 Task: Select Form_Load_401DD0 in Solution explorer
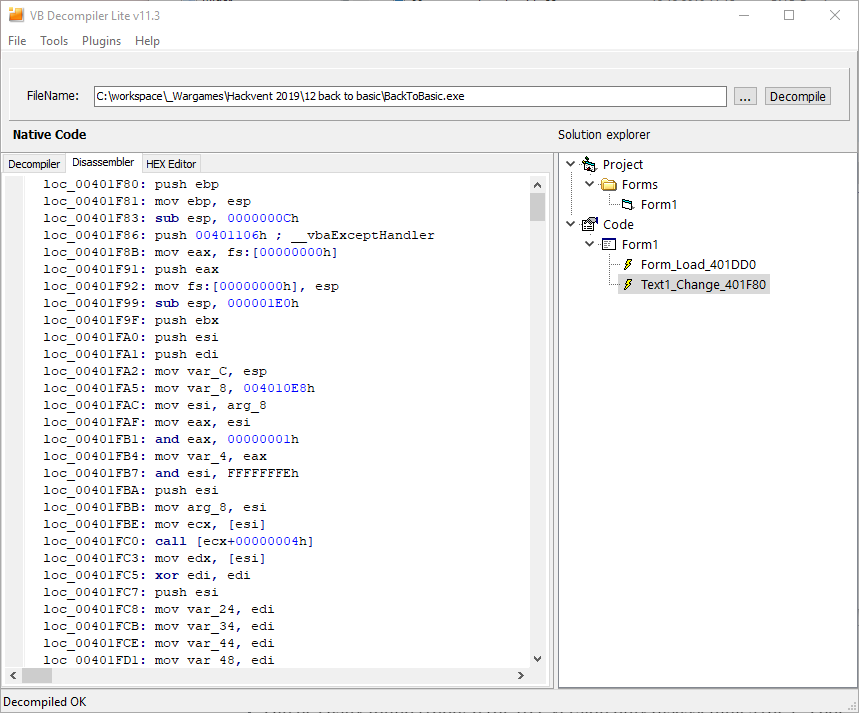[x=698, y=265]
